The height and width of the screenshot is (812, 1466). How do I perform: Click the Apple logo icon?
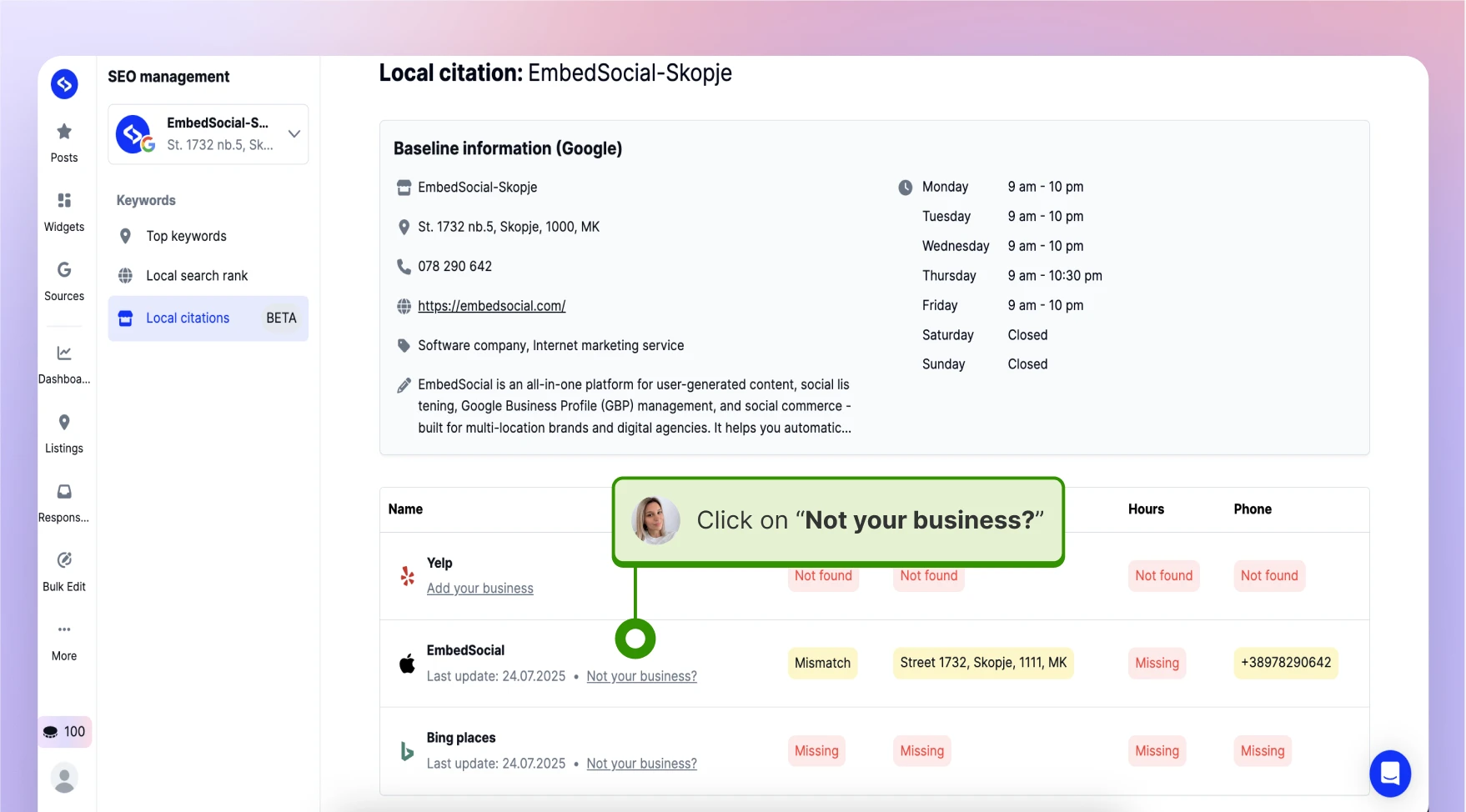pos(407,664)
